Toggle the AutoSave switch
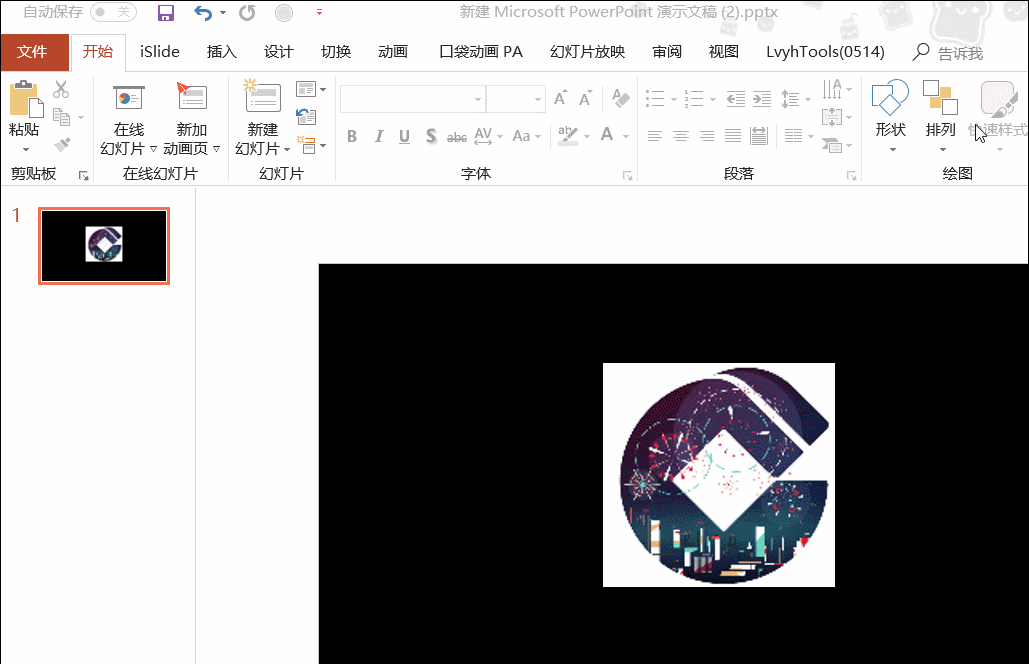Screen dimensions: 1029x664 pyautogui.click(x=112, y=12)
